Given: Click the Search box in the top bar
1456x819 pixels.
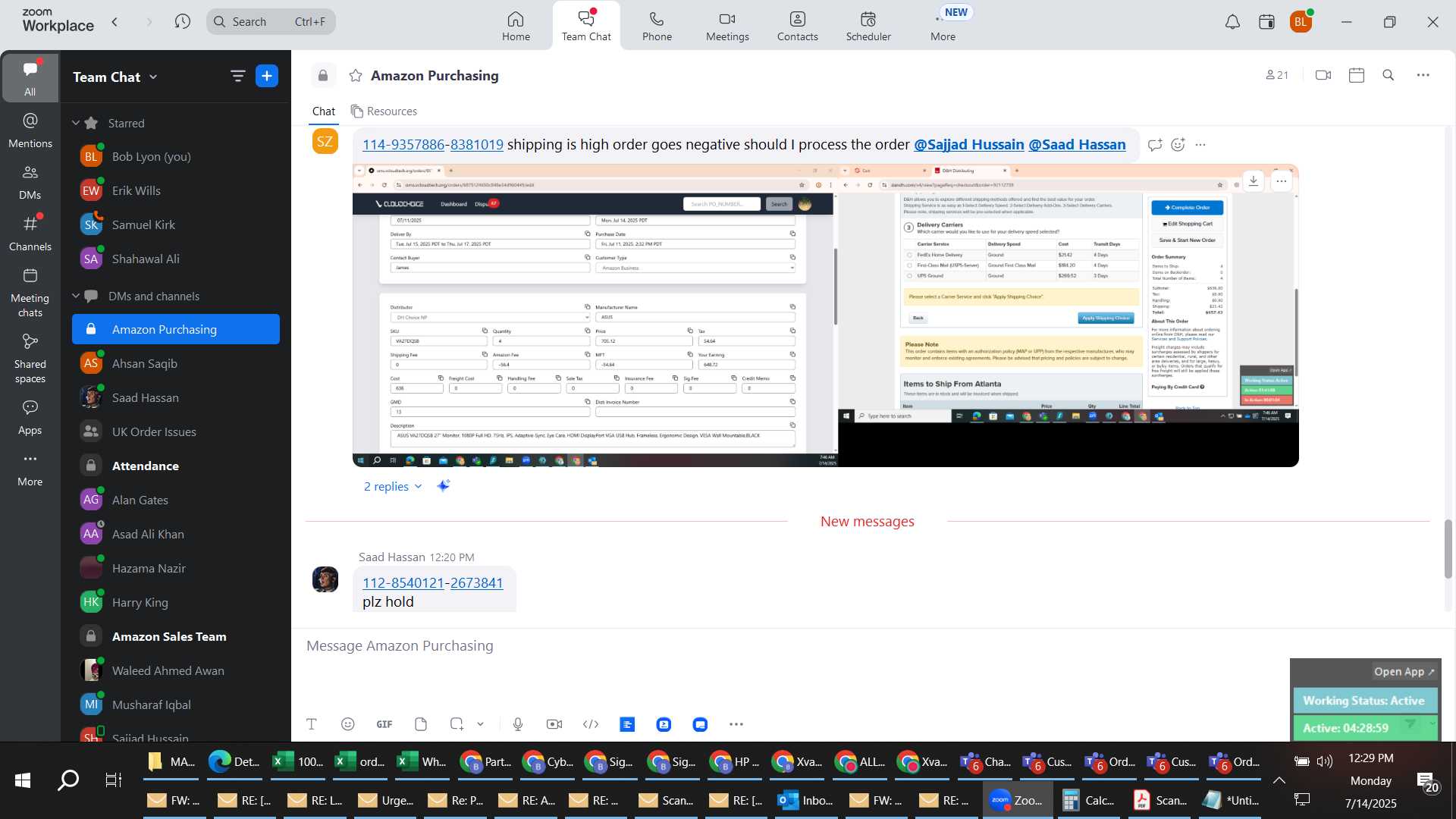Looking at the screenshot, I should (271, 21).
